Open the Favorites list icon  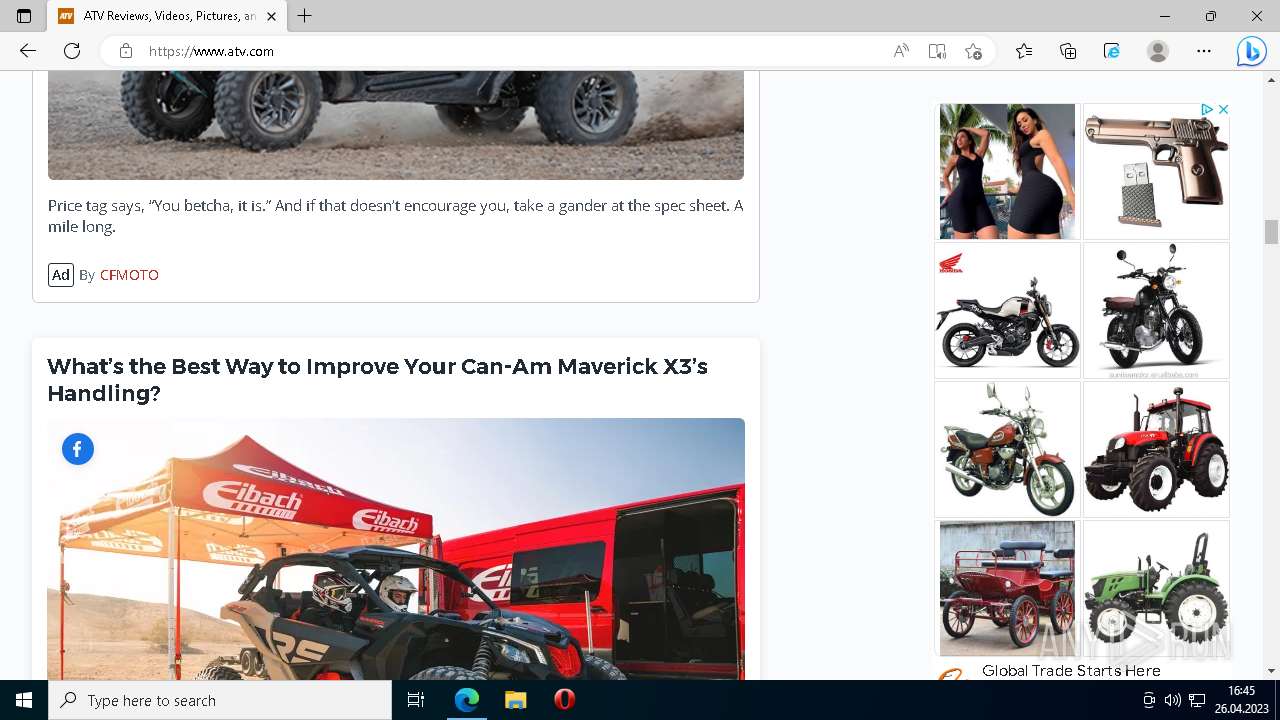[x=1024, y=51]
